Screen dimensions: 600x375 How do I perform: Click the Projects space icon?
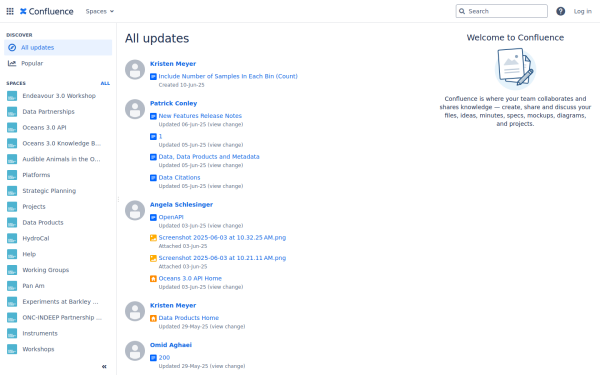pos(12,207)
